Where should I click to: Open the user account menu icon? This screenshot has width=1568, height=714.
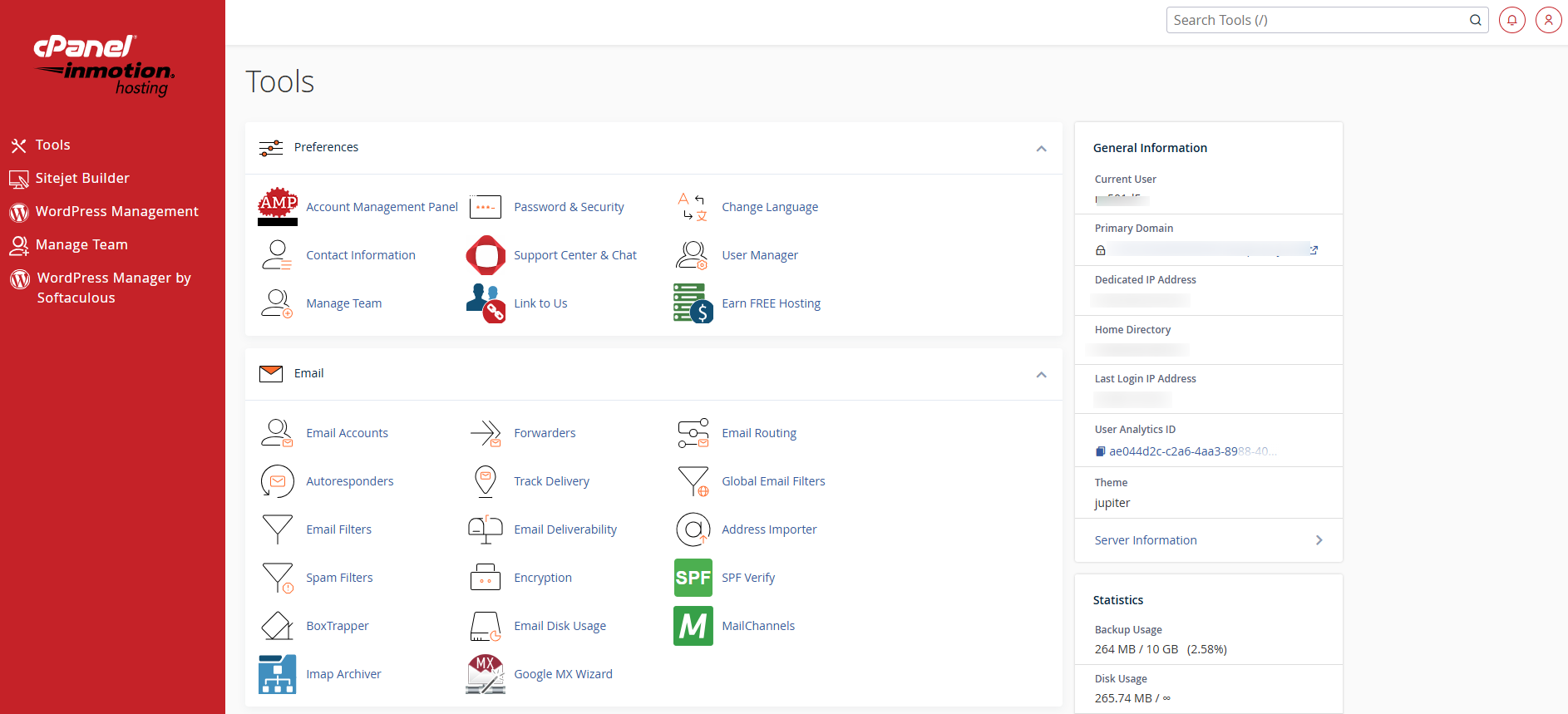1549,20
